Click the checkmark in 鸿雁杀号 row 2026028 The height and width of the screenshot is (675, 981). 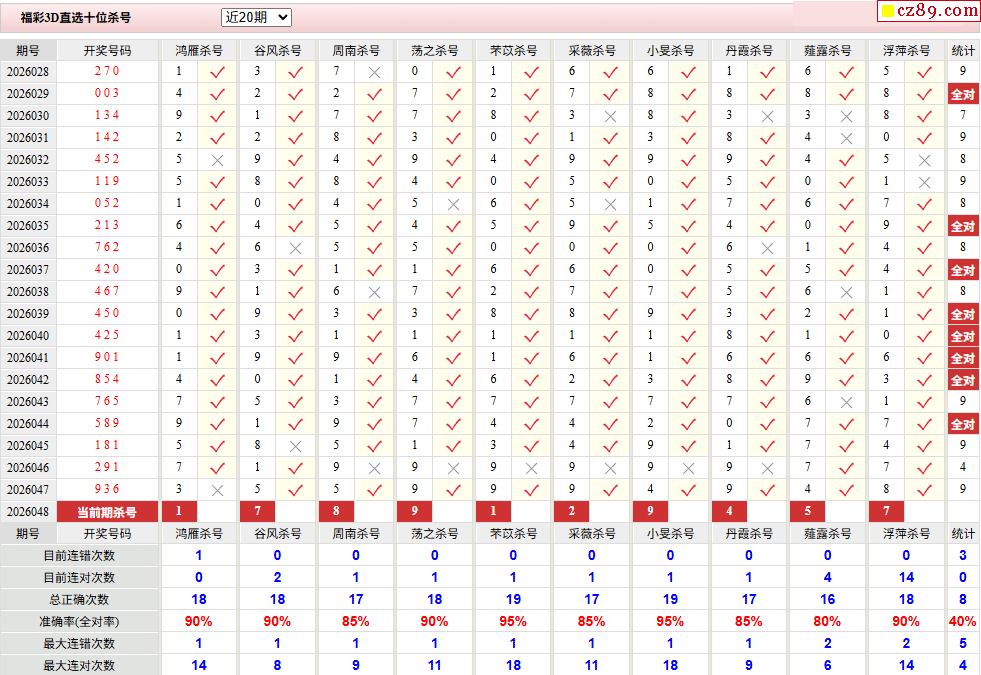[217, 72]
